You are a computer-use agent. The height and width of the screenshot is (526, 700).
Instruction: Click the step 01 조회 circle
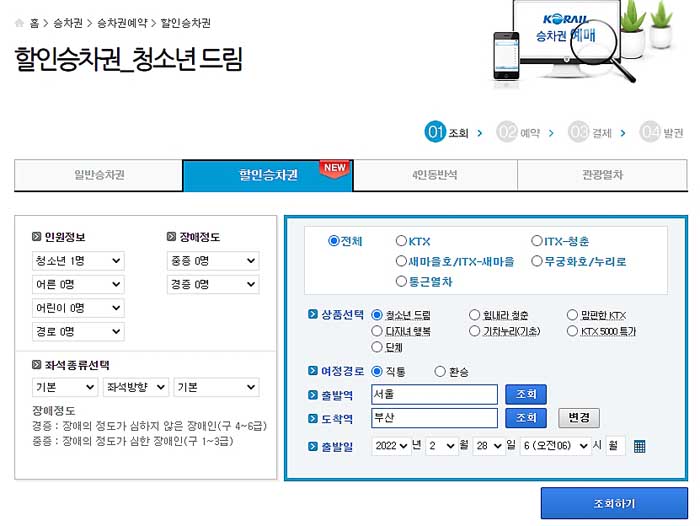click(x=435, y=132)
